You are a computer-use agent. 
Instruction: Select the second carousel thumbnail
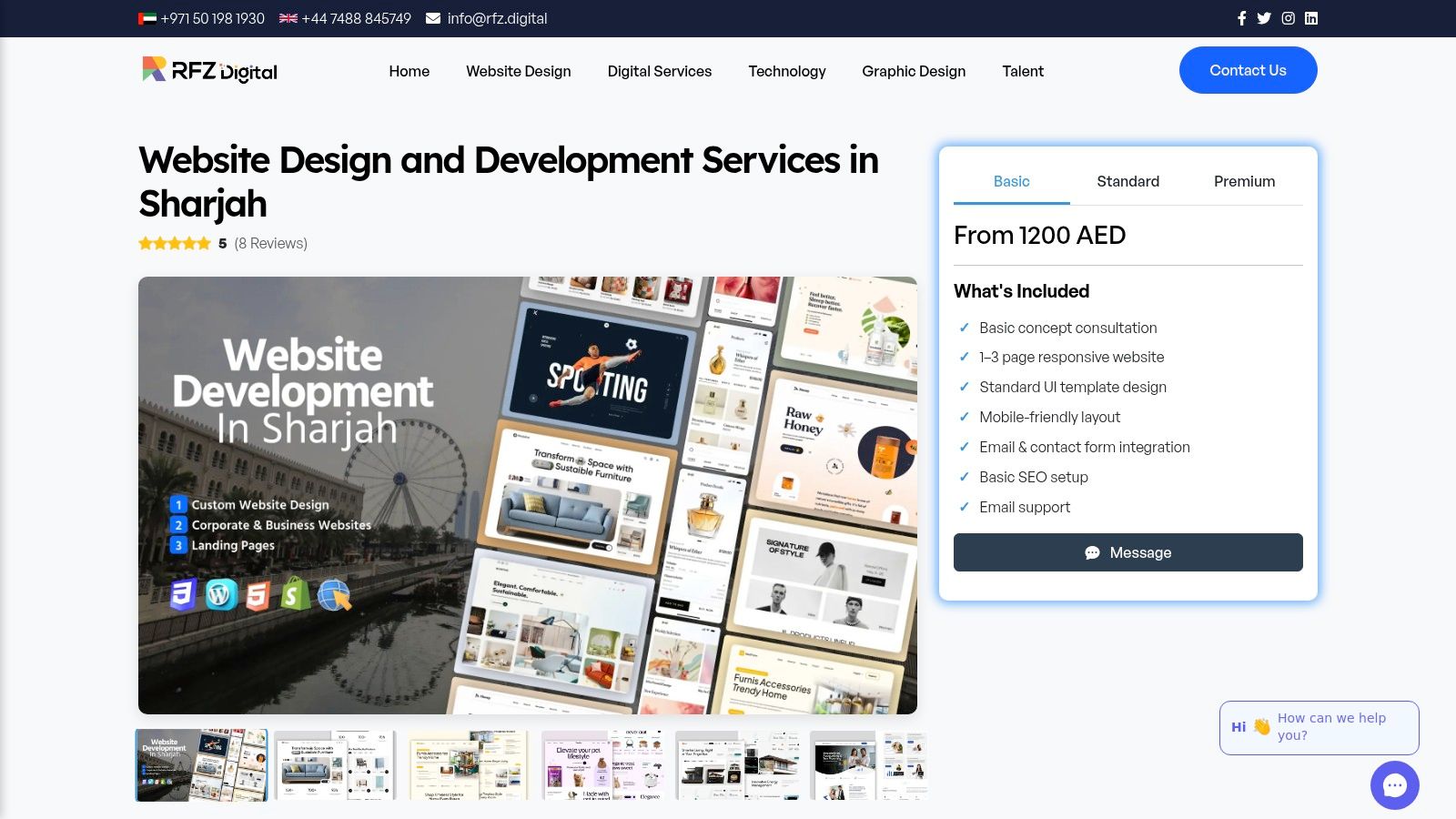(x=334, y=765)
